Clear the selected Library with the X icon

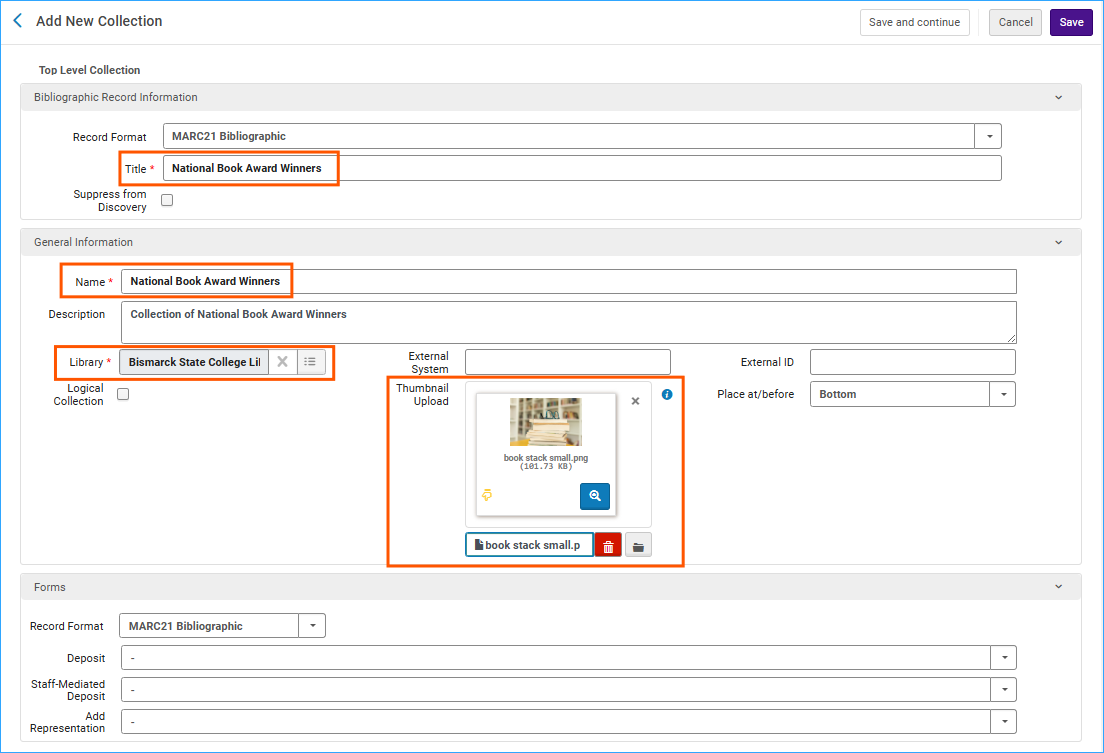[283, 361]
